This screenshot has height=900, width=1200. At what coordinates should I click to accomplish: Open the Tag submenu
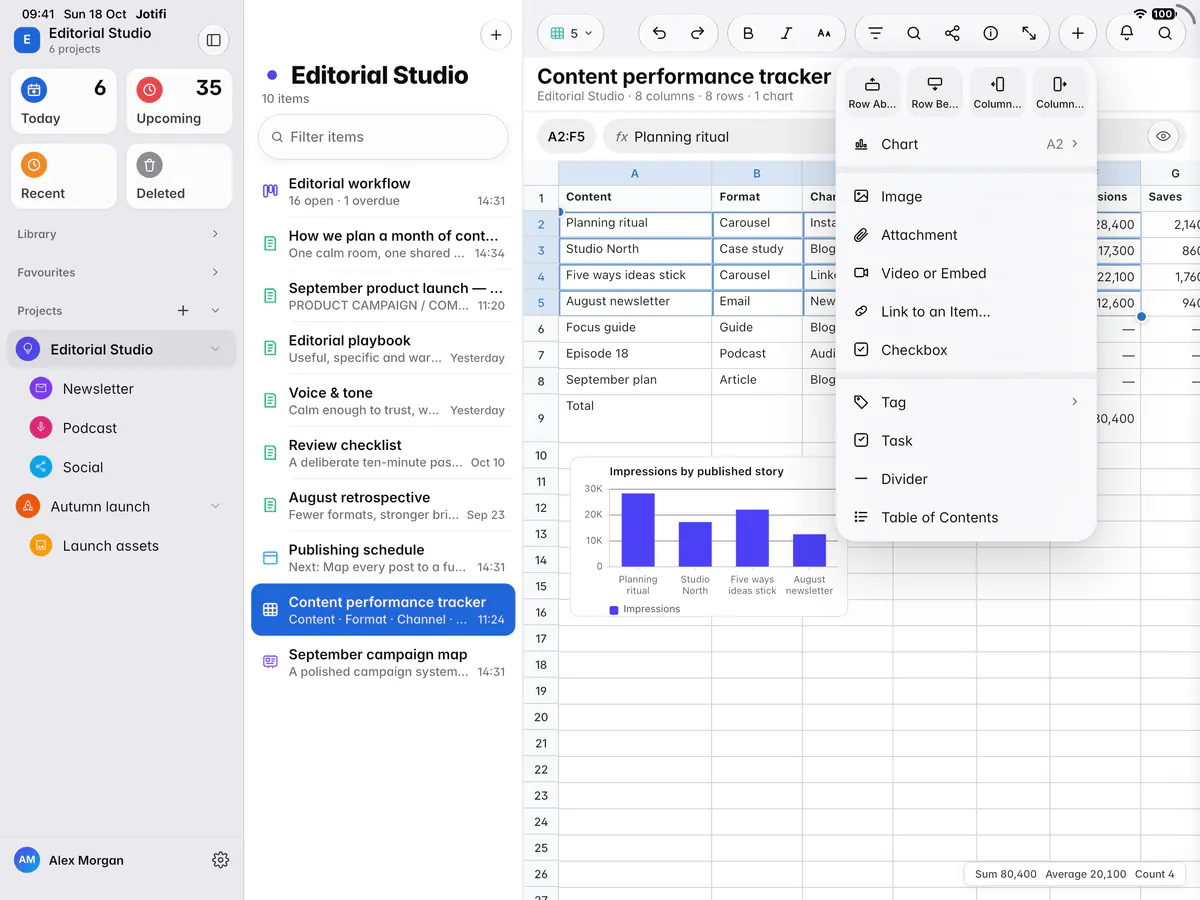pos(966,402)
